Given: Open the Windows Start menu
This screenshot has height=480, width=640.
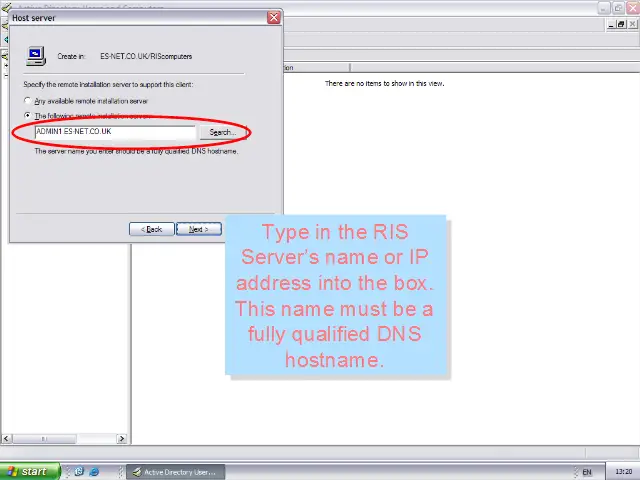Looking at the screenshot, I should click(30, 471).
